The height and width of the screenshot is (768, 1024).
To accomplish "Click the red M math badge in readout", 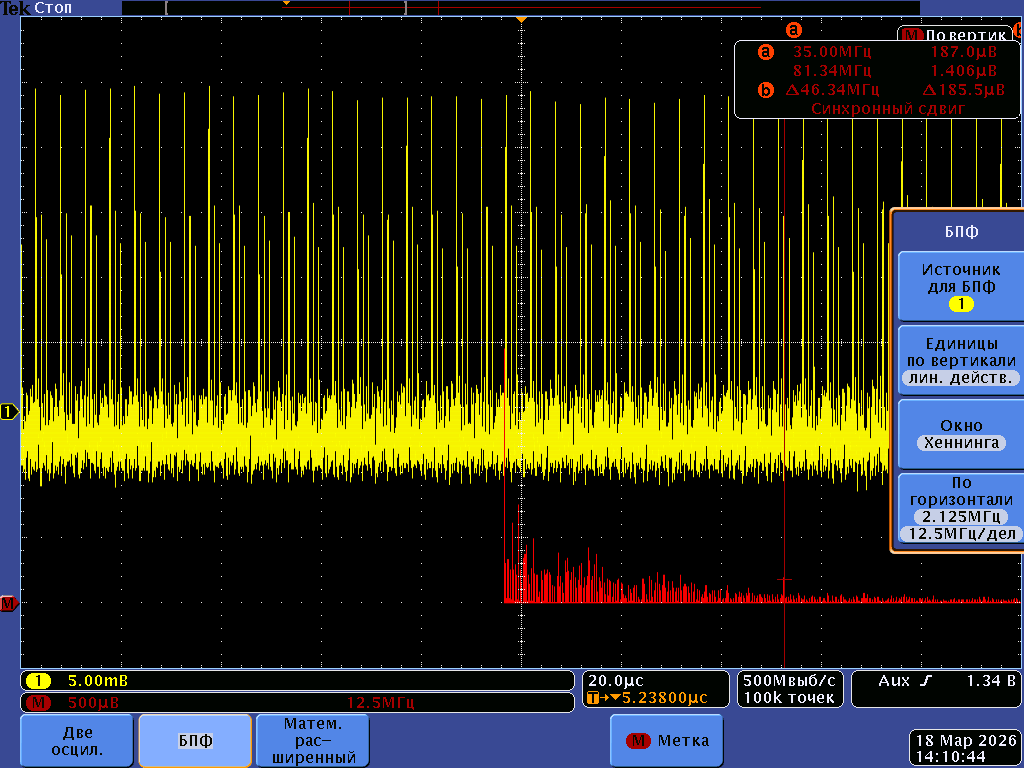I will (40, 702).
